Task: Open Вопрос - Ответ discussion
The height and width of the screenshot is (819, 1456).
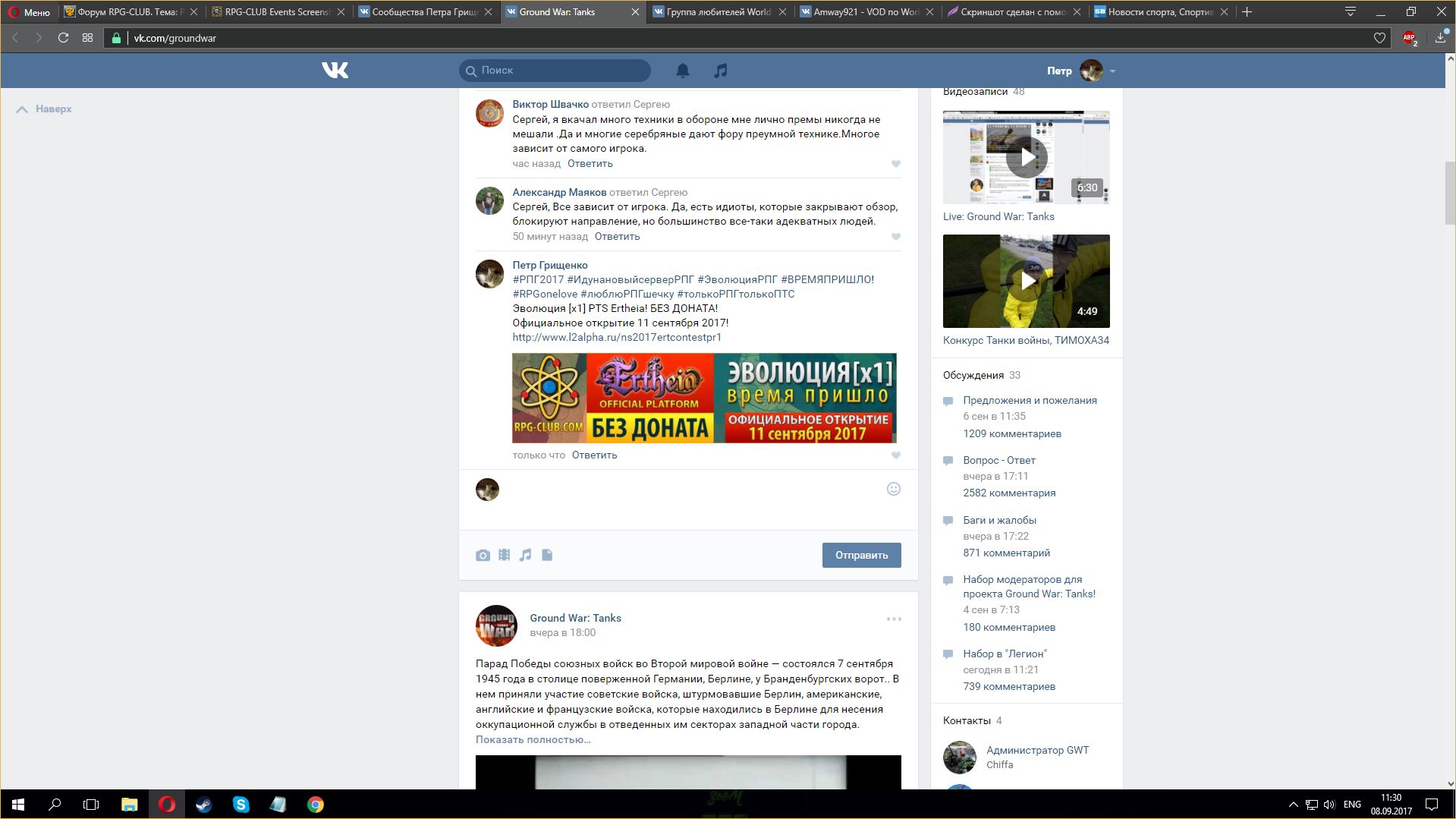Action: (x=999, y=460)
